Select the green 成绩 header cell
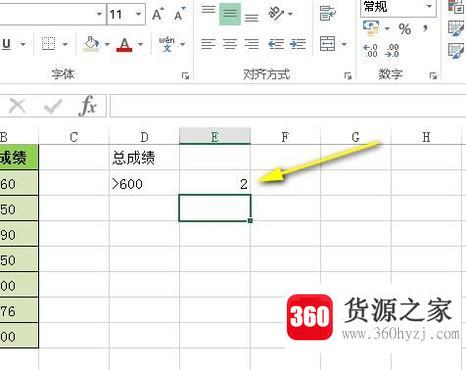 click(19, 157)
